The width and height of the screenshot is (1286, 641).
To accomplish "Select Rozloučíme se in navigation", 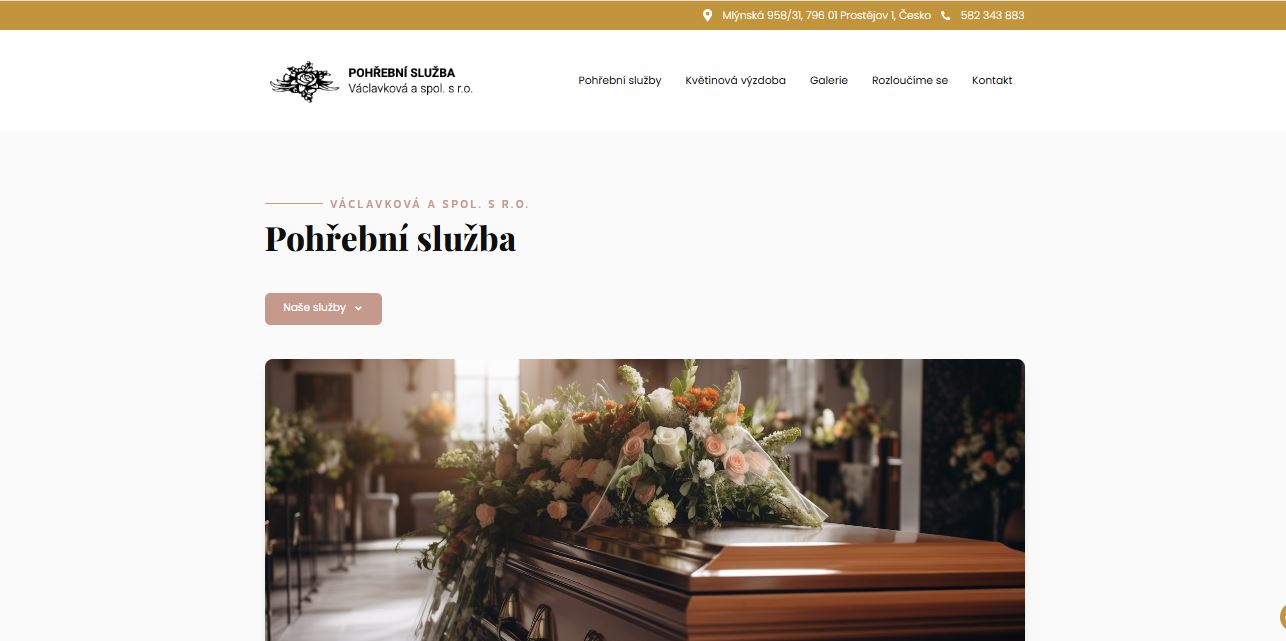I will coord(910,81).
